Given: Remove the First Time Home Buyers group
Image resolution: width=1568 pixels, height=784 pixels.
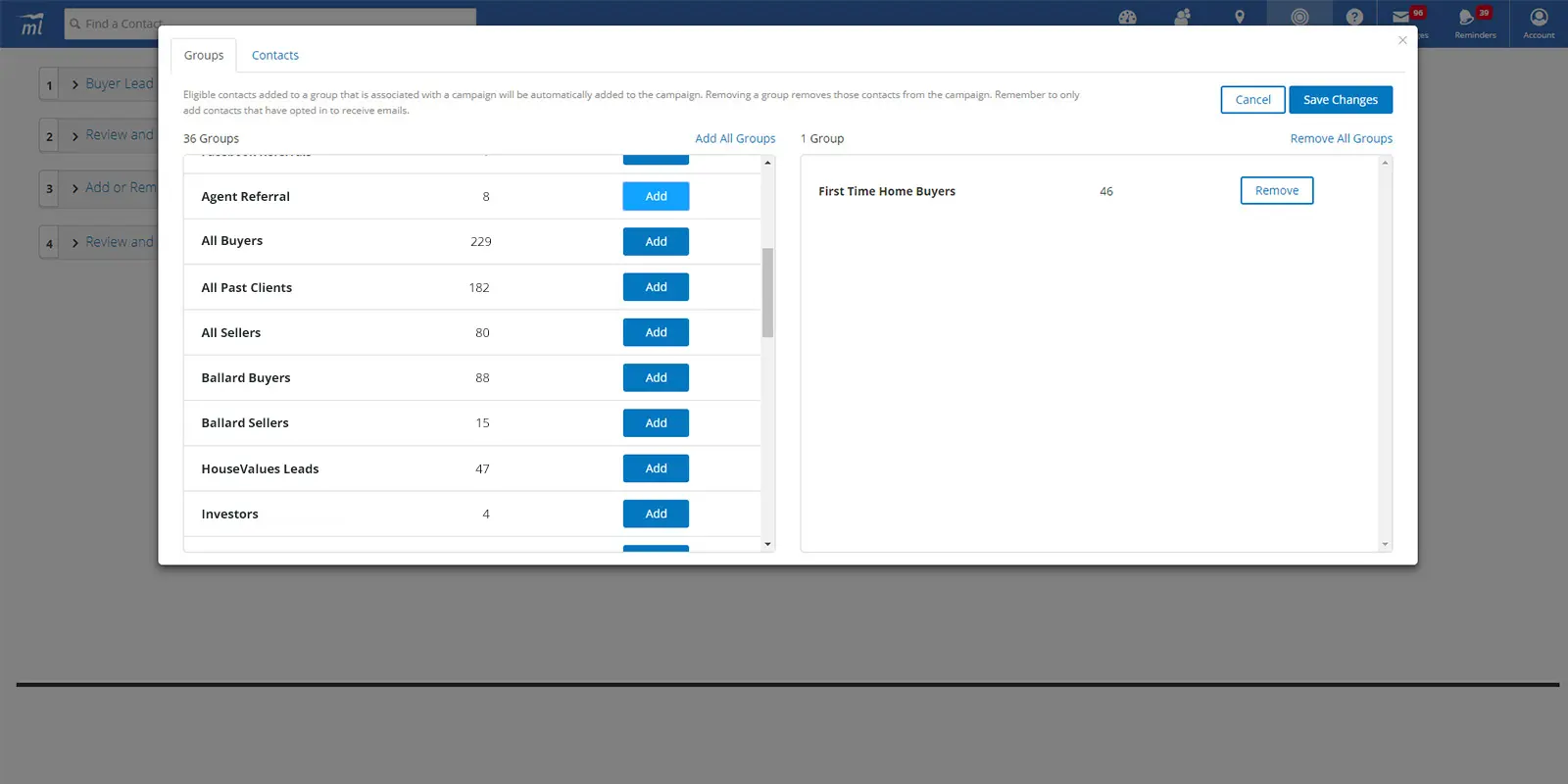Looking at the screenshot, I should coord(1276,190).
